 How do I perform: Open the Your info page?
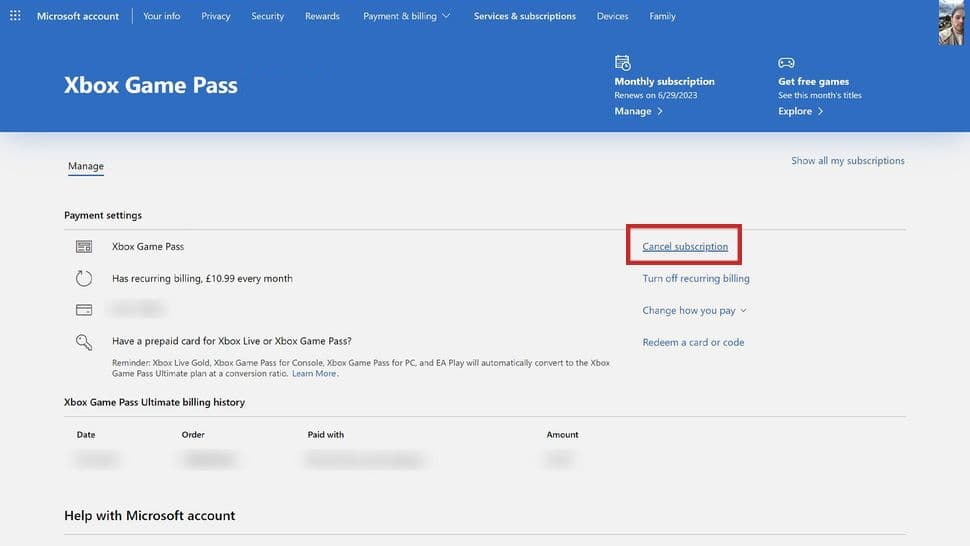[161, 16]
